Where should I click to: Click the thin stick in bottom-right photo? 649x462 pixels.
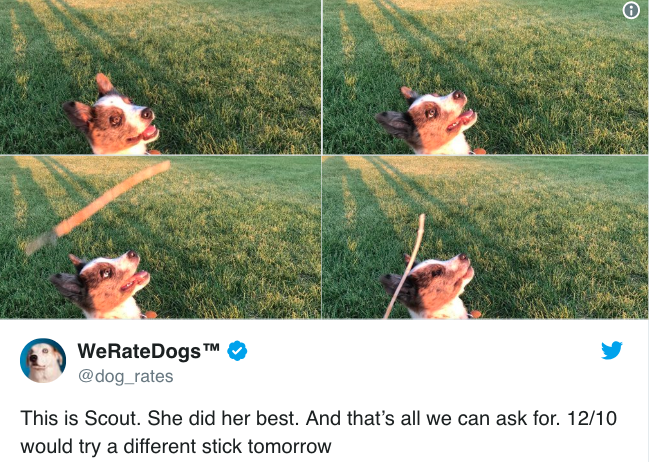(404, 266)
